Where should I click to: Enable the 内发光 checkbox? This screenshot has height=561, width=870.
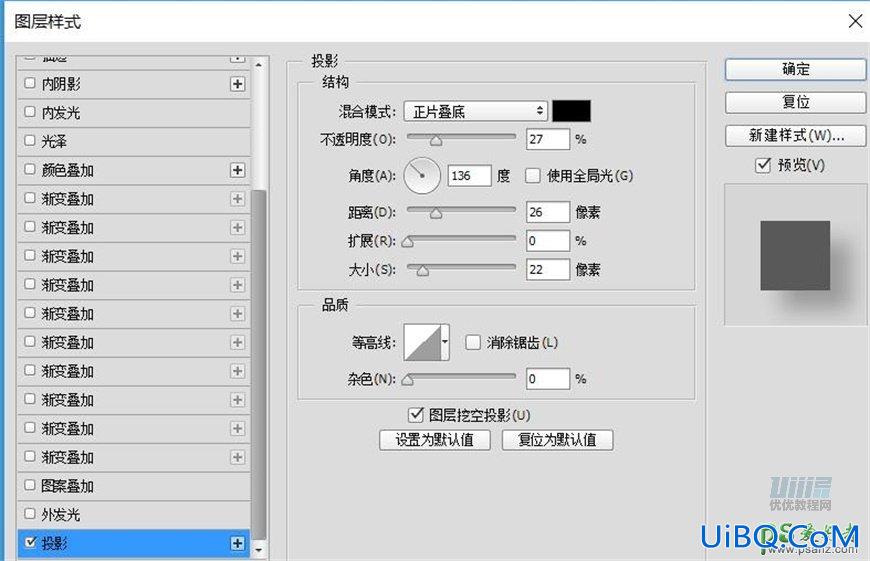(30, 112)
